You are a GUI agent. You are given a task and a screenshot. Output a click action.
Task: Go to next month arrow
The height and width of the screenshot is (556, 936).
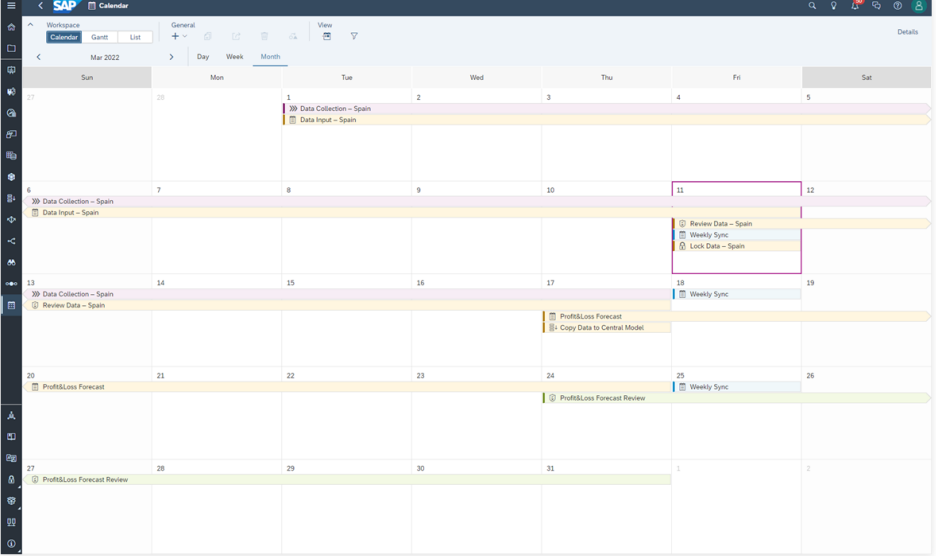pyautogui.click(x=171, y=57)
